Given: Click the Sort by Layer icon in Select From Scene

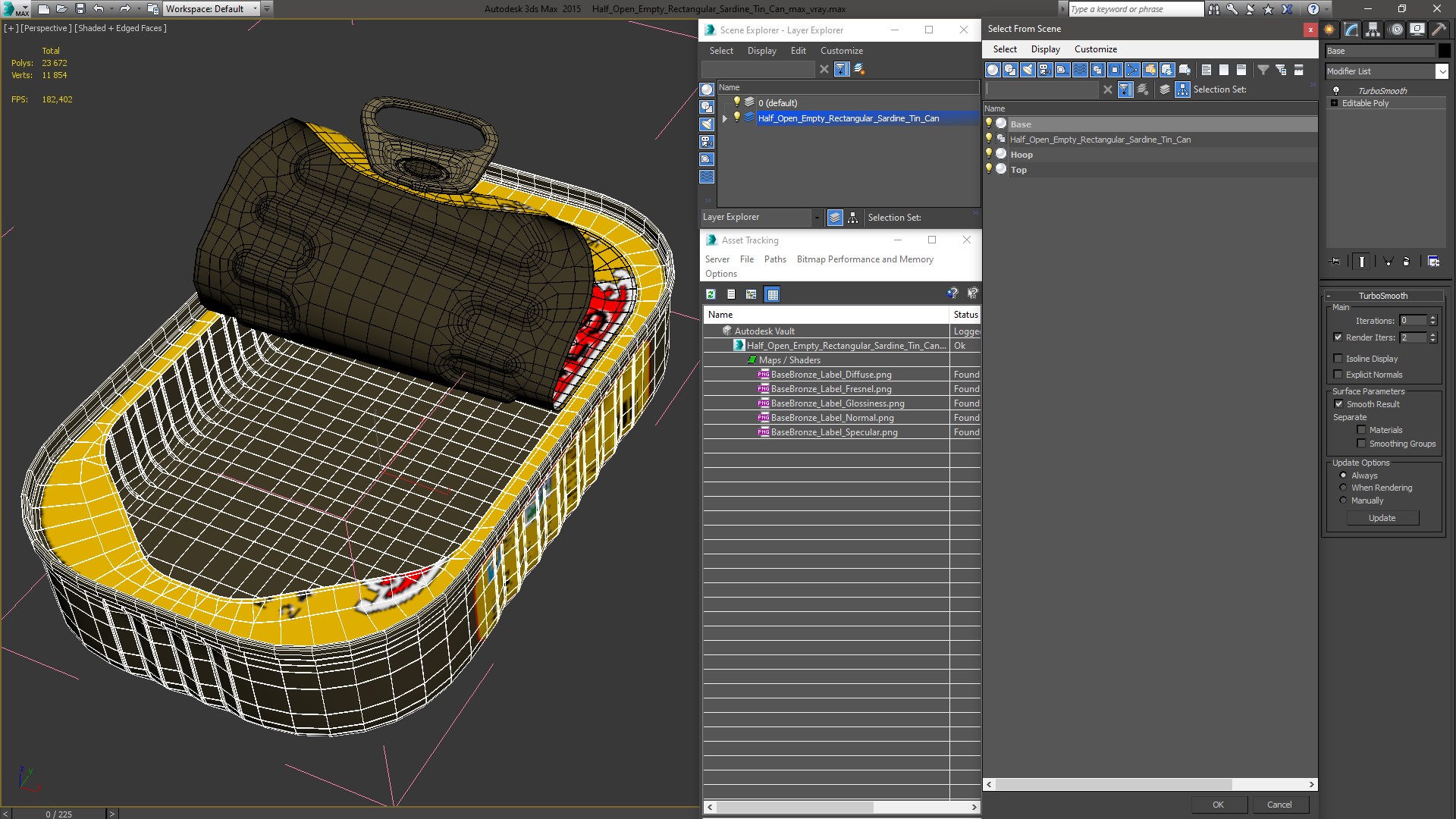Looking at the screenshot, I should pyautogui.click(x=1165, y=89).
